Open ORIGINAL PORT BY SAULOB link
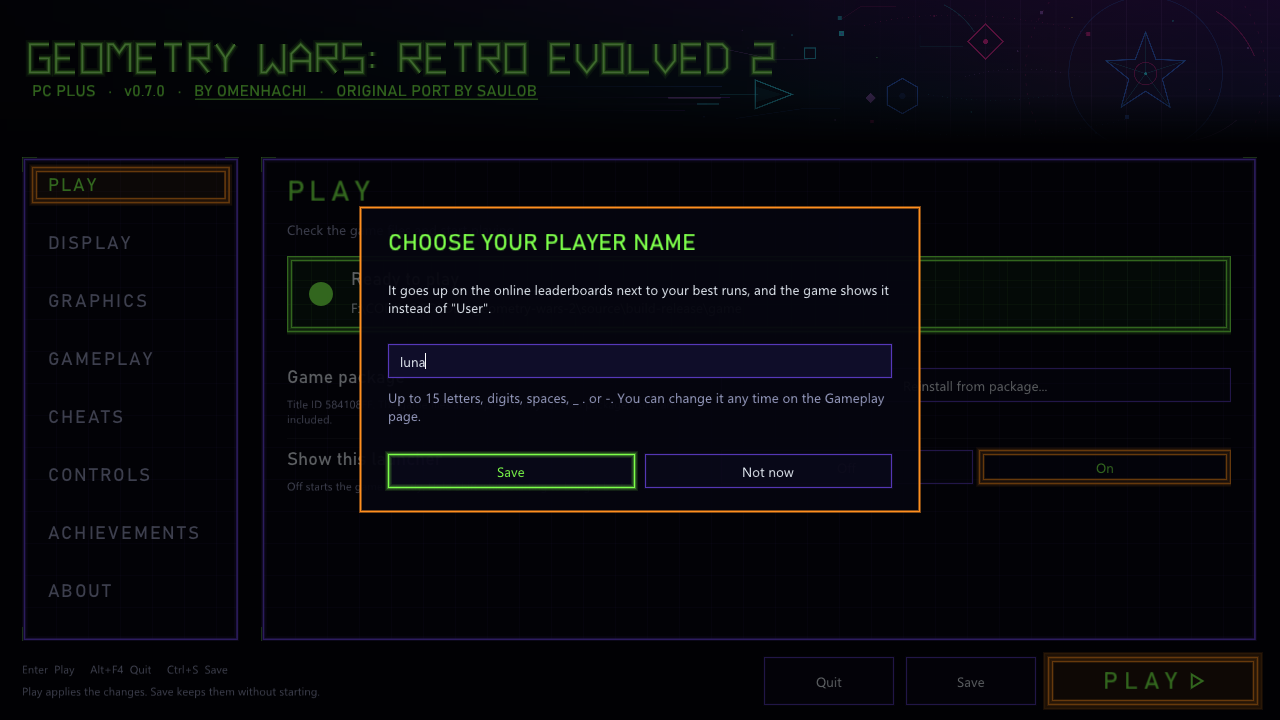The width and height of the screenshot is (1280, 720). point(436,91)
